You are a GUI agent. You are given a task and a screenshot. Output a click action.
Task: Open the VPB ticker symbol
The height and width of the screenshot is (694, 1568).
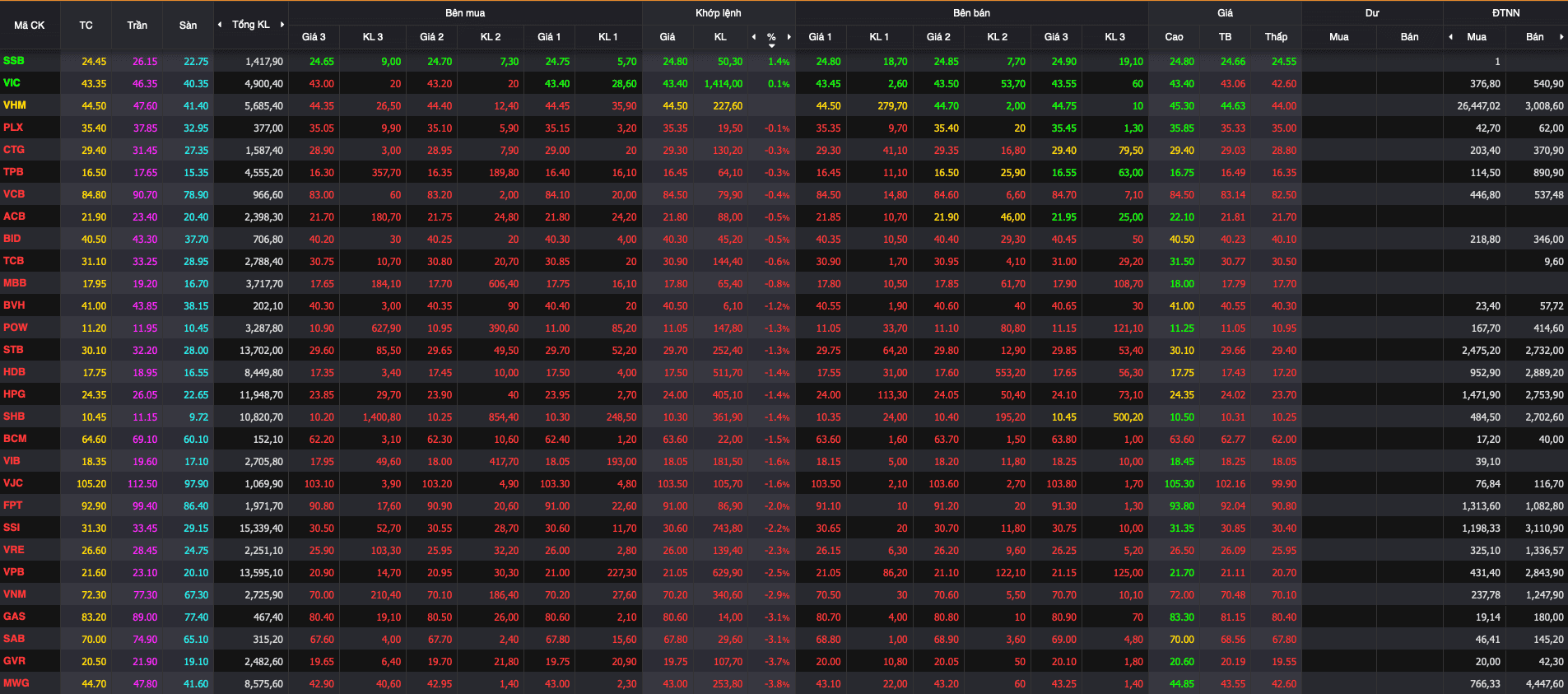(14, 572)
